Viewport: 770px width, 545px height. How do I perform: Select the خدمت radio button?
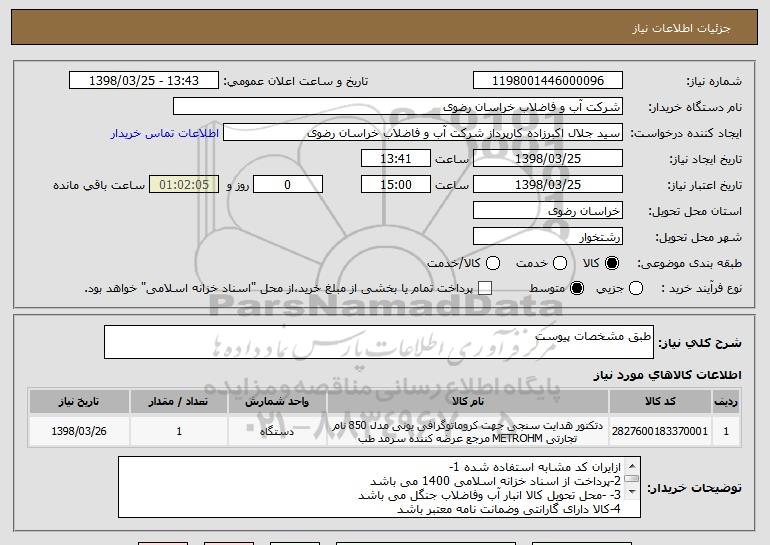tap(560, 263)
